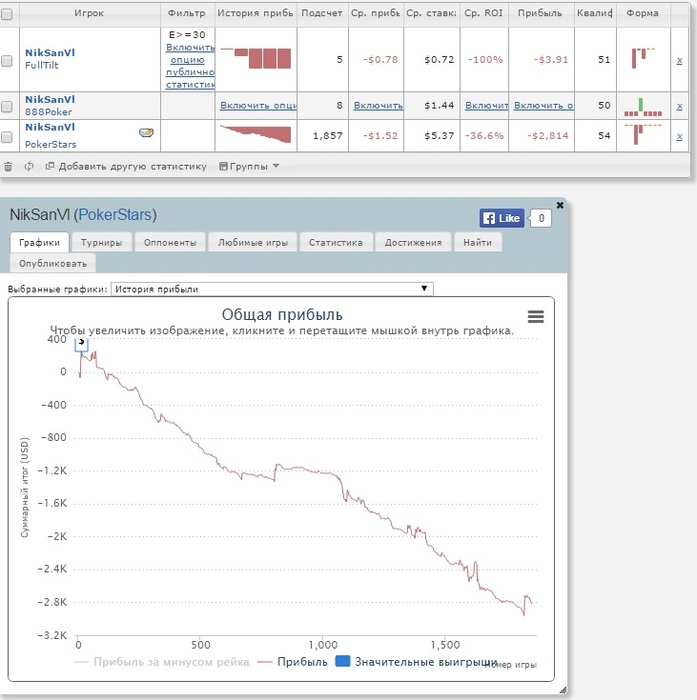Sort by the Ср. ставка column header
The height and width of the screenshot is (700, 697).
point(432,13)
